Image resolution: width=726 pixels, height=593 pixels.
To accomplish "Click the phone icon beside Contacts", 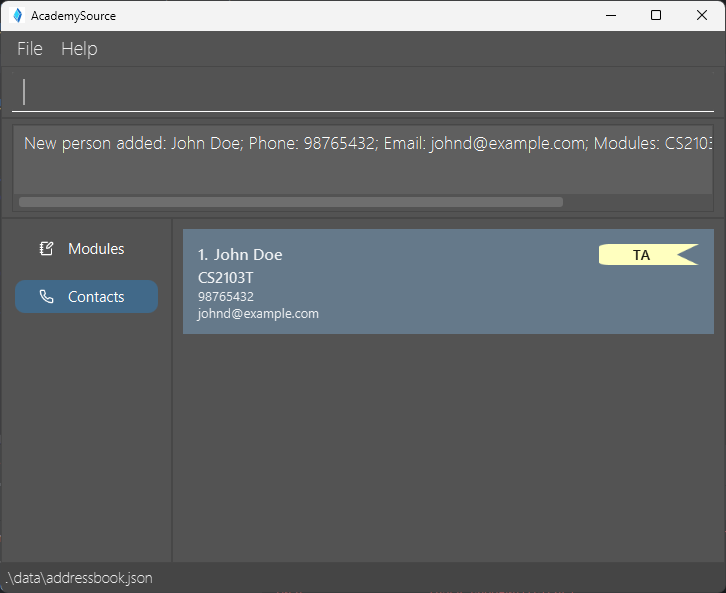I will click(x=46, y=297).
